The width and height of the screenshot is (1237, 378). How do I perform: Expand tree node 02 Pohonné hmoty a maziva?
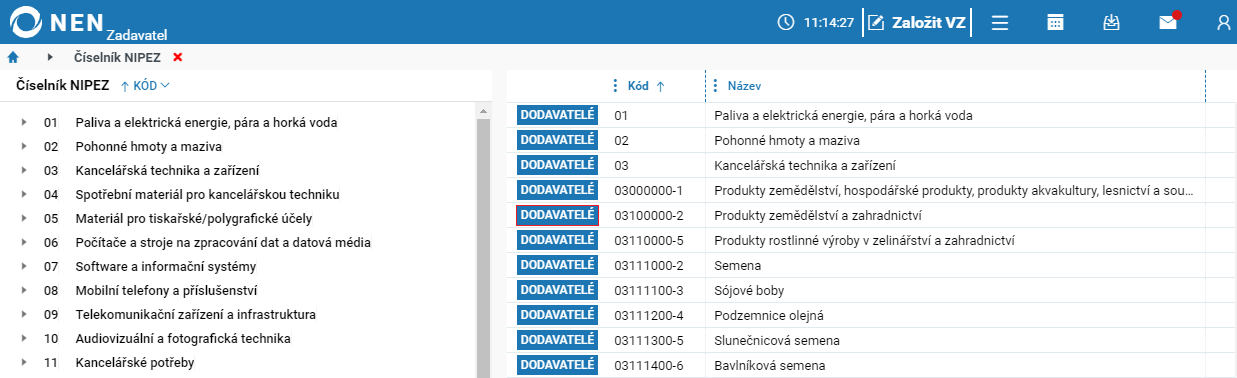pos(24,147)
